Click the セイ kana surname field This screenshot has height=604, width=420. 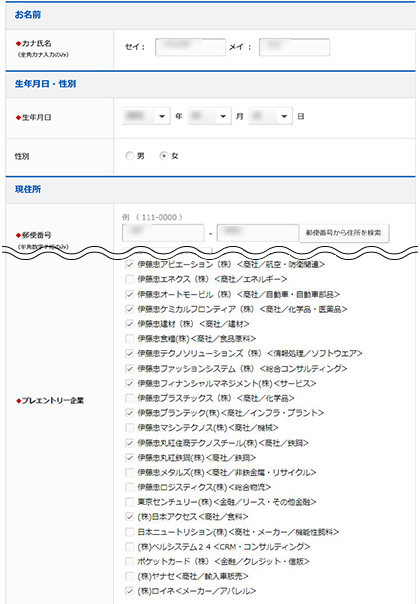[x=190, y=47]
